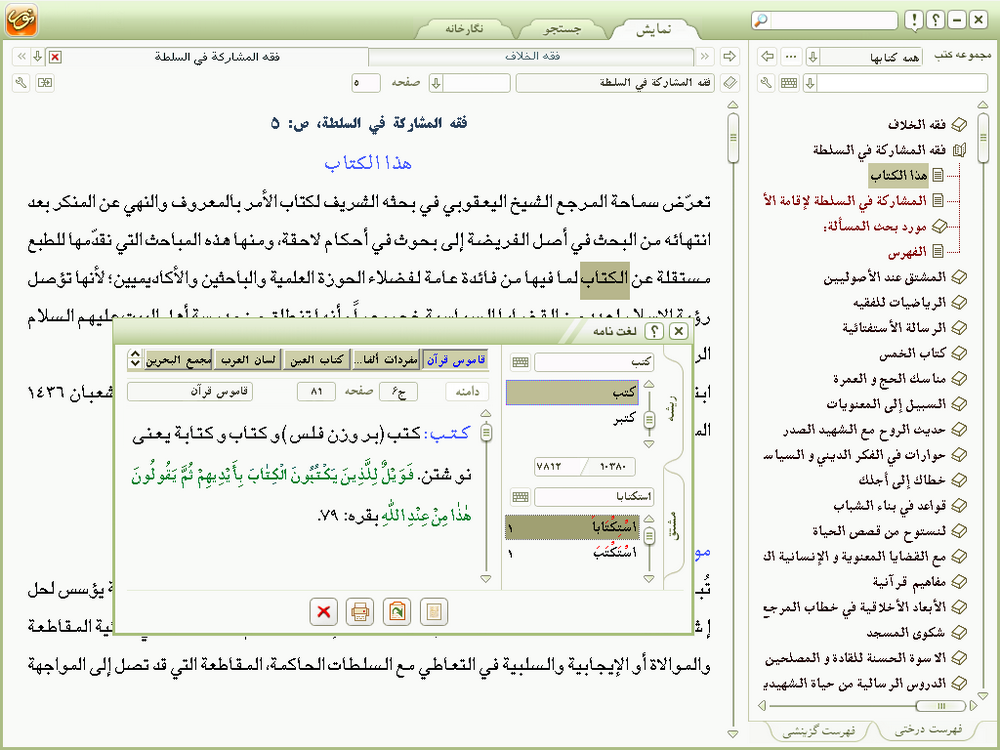Click the text pane vertical scrollbar thumb
Screen dimensions: 1000x750
point(733,138)
